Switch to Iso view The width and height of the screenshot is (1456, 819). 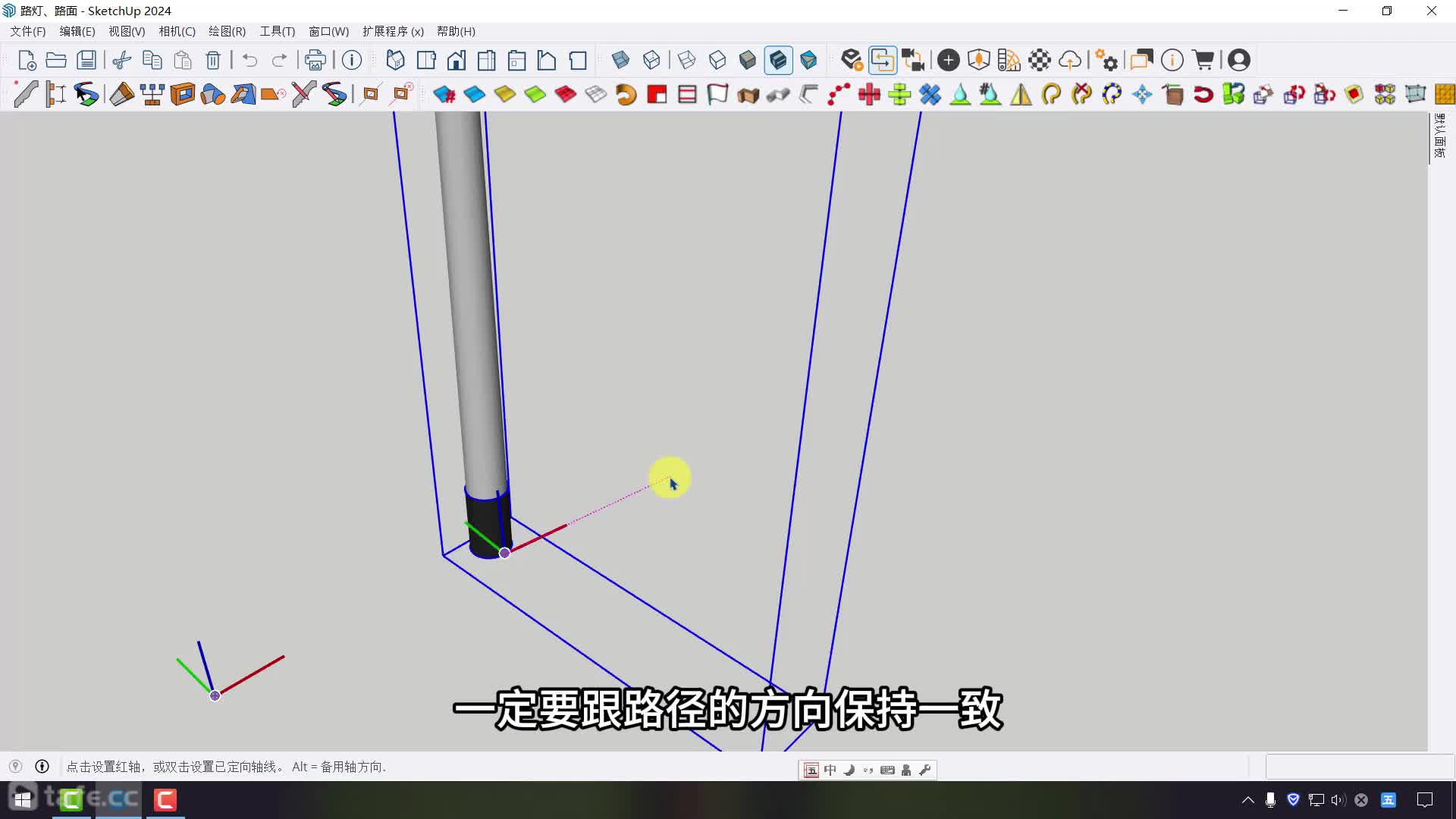(395, 60)
